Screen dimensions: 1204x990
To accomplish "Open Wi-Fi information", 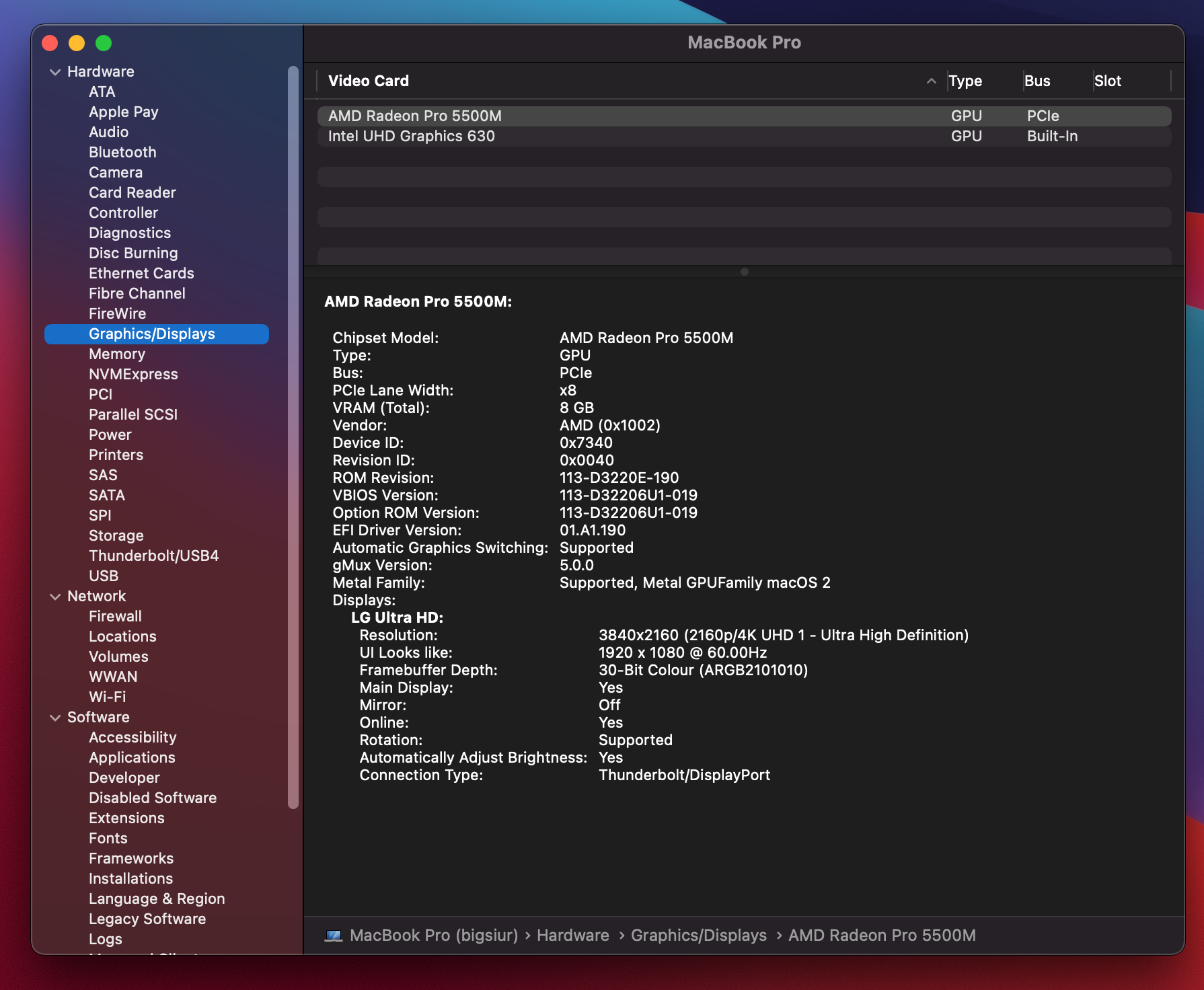I will 107,697.
